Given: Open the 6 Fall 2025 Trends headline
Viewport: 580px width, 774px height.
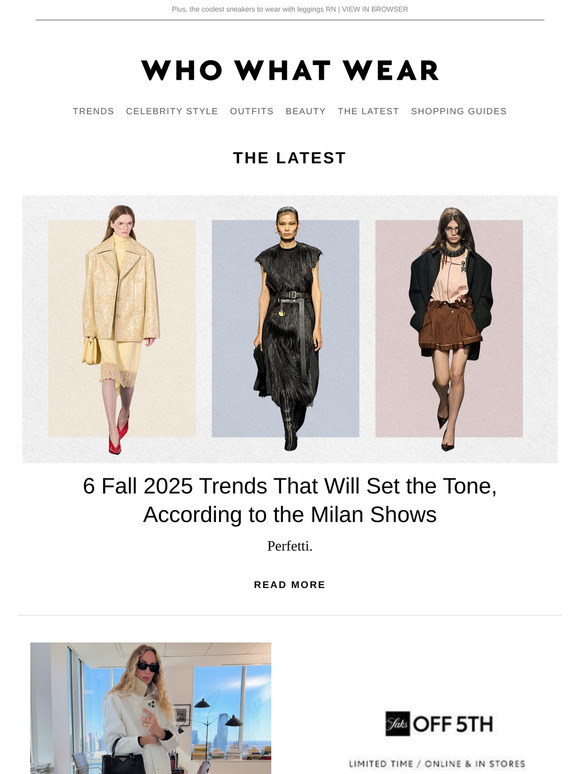Looking at the screenshot, I should pyautogui.click(x=290, y=500).
